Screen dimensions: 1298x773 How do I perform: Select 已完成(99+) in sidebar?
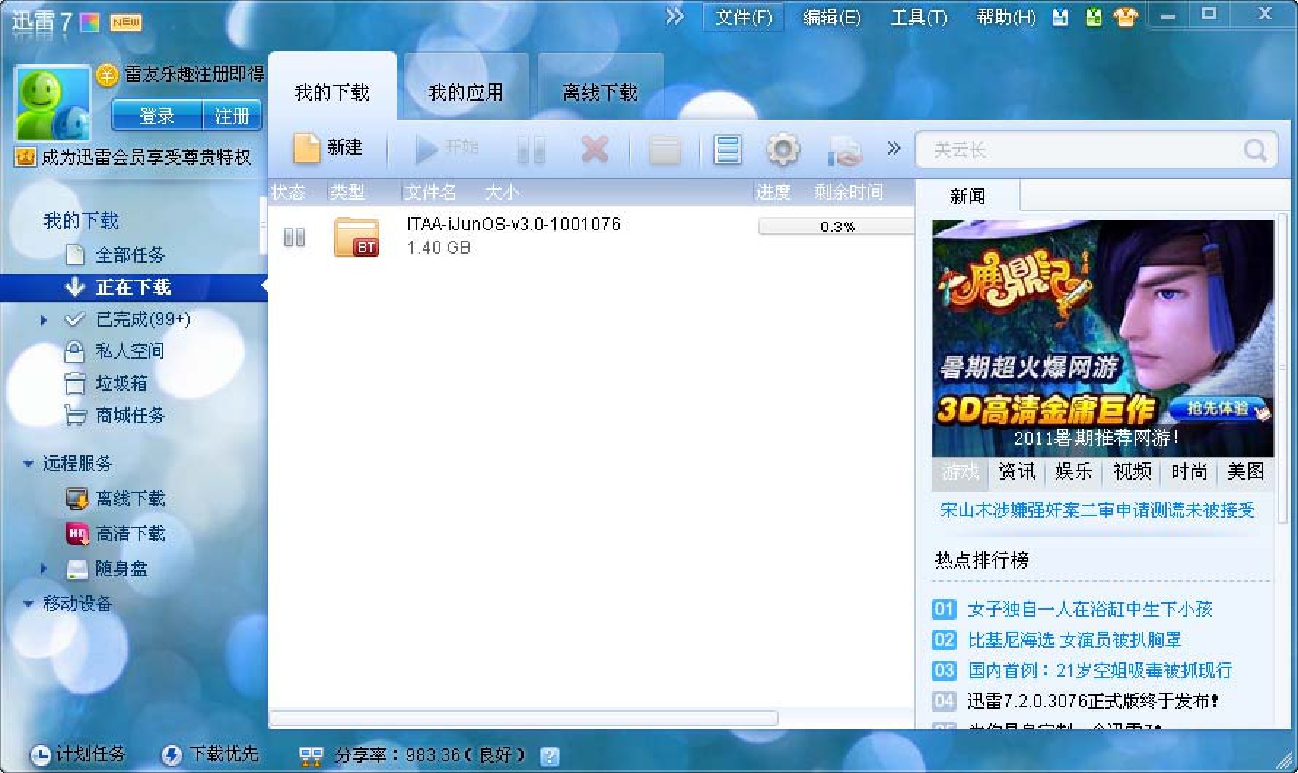pos(143,320)
